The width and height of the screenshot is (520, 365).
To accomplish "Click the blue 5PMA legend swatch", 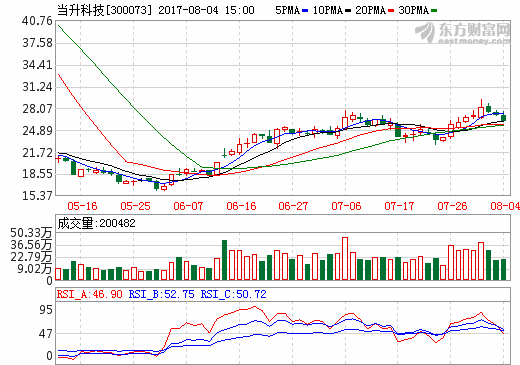I will (x=305, y=11).
